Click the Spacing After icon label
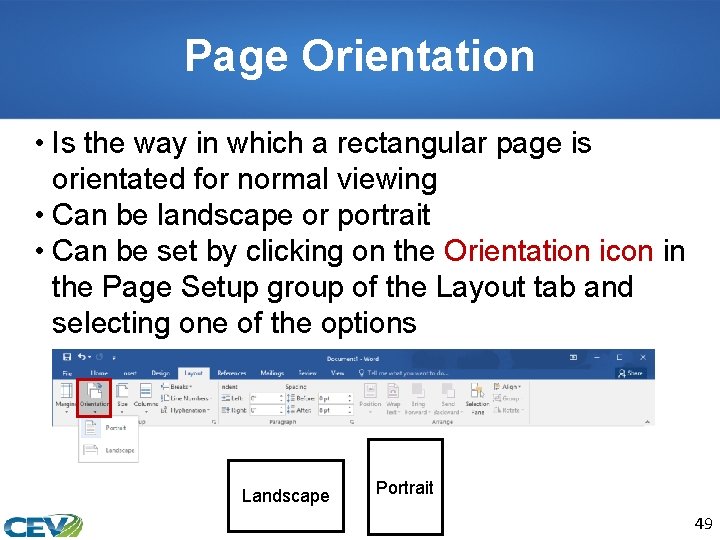720x540 pixels. click(299, 410)
